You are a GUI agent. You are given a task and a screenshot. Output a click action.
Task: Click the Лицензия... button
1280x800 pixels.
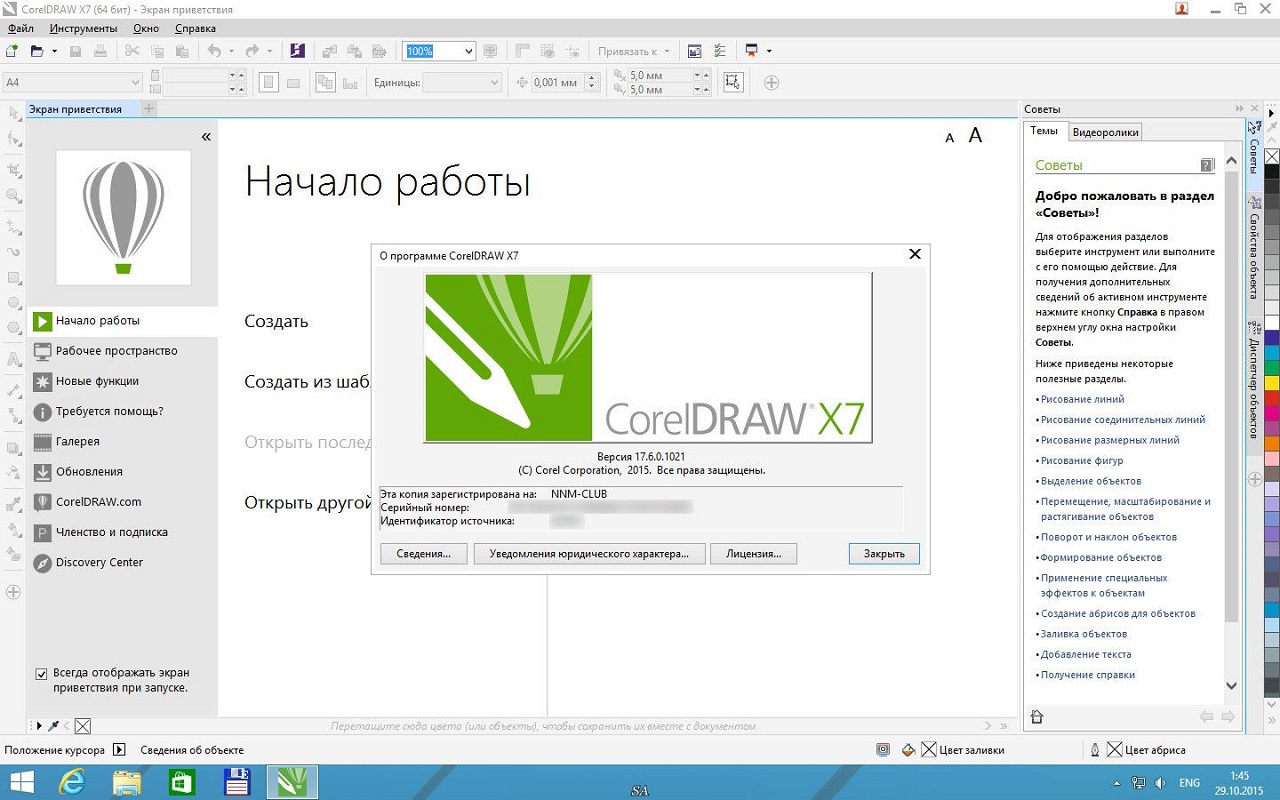pos(753,554)
